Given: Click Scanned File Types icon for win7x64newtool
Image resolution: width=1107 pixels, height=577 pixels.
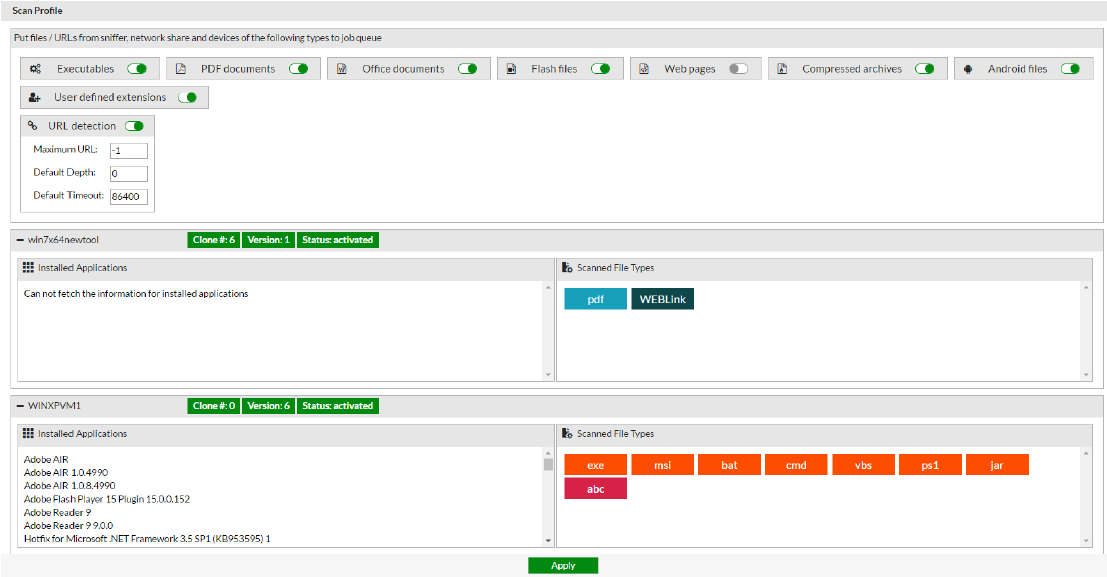Looking at the screenshot, I should [x=567, y=268].
